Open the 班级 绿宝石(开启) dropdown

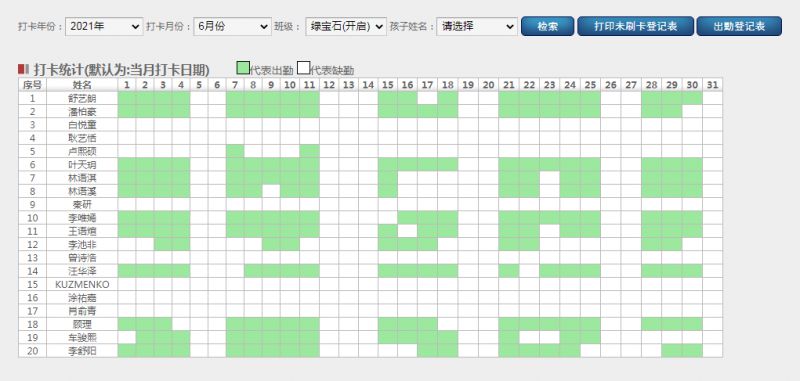pyautogui.click(x=346, y=27)
